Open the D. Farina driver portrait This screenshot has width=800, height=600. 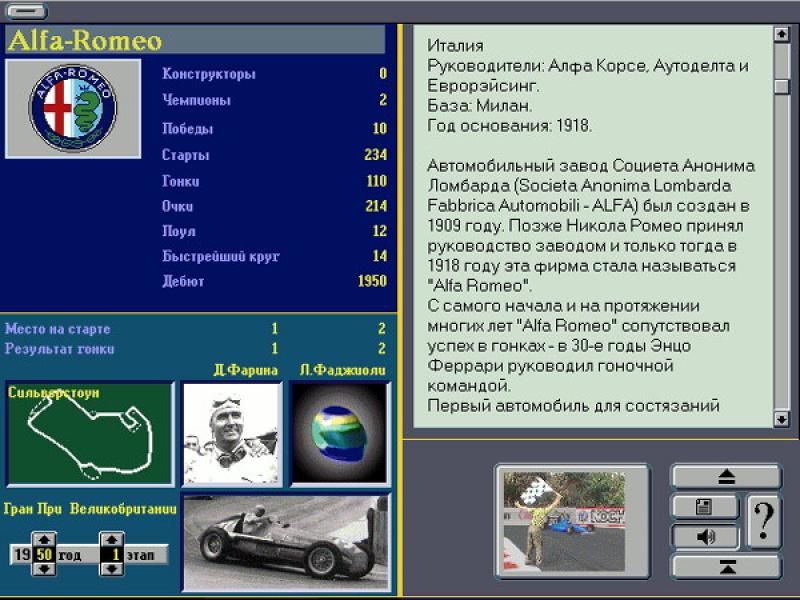(x=232, y=433)
